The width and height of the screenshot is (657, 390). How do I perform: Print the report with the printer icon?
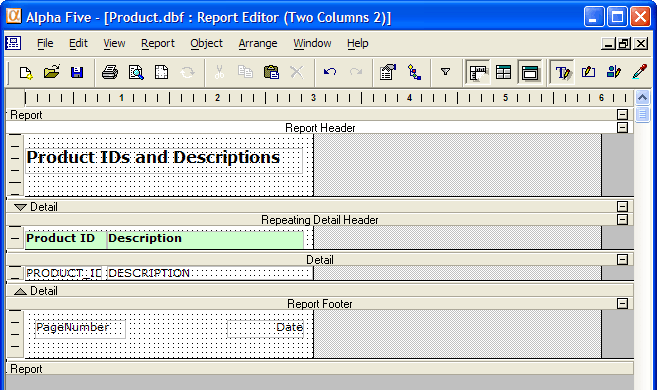click(110, 73)
